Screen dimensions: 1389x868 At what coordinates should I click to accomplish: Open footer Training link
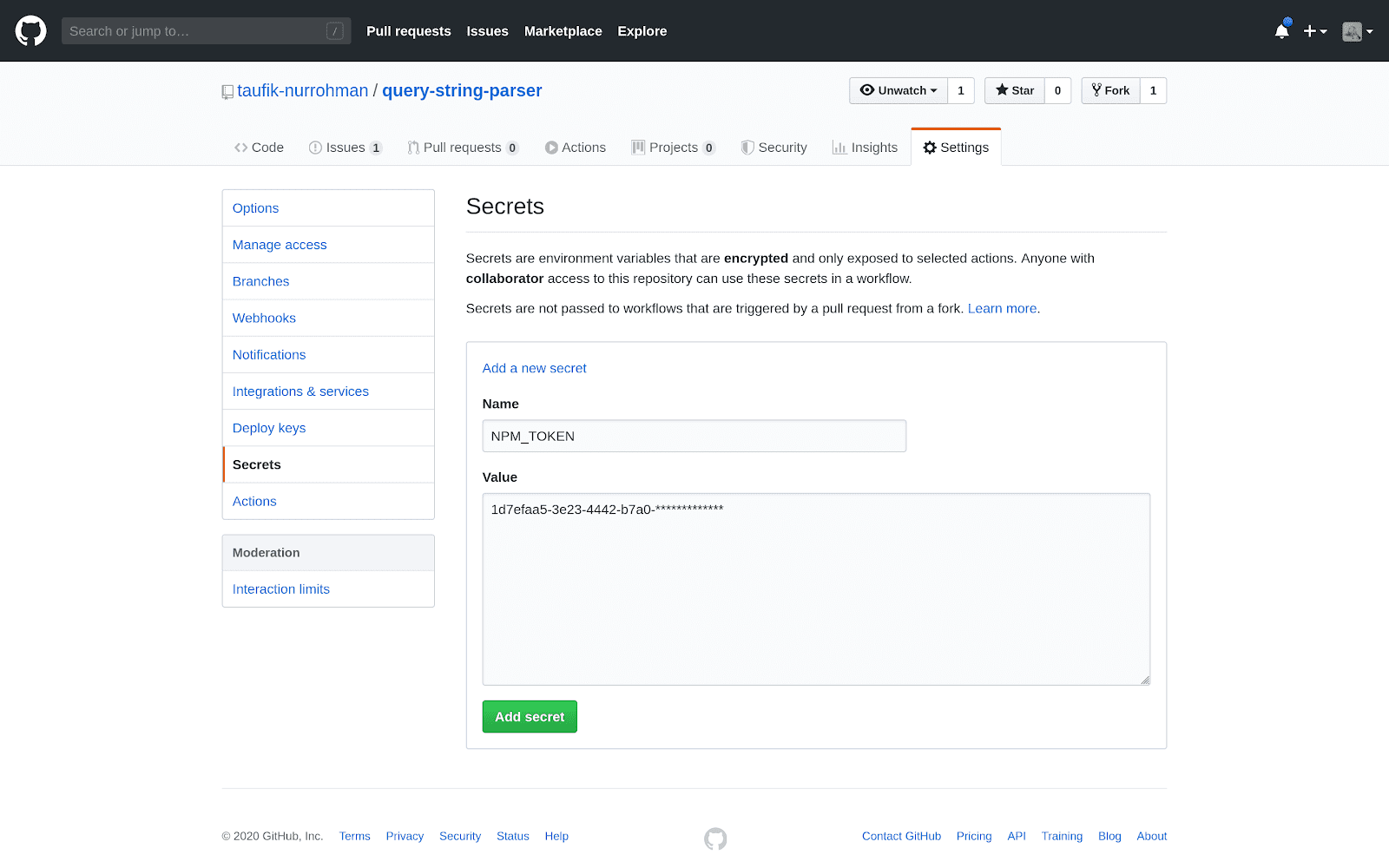[x=1062, y=837]
